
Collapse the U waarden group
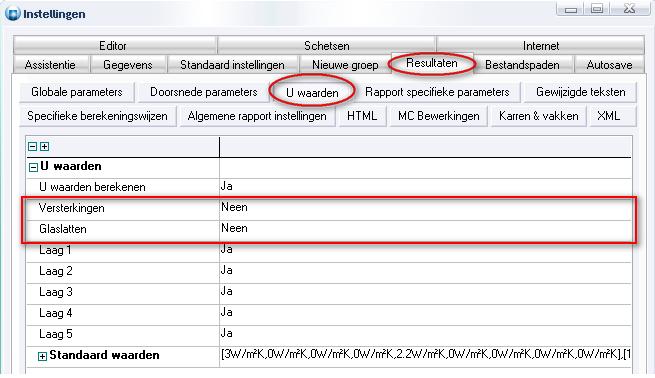33,167
